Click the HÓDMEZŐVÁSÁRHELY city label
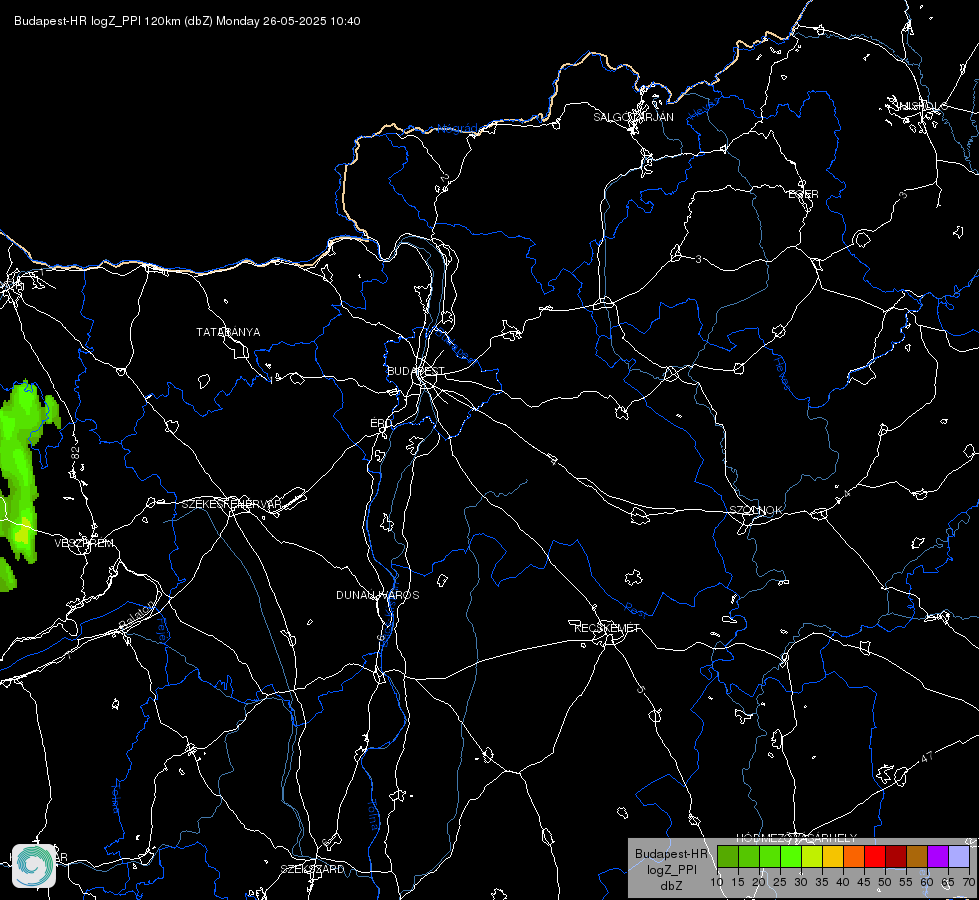Screen dimensions: 979x900 [797, 838]
